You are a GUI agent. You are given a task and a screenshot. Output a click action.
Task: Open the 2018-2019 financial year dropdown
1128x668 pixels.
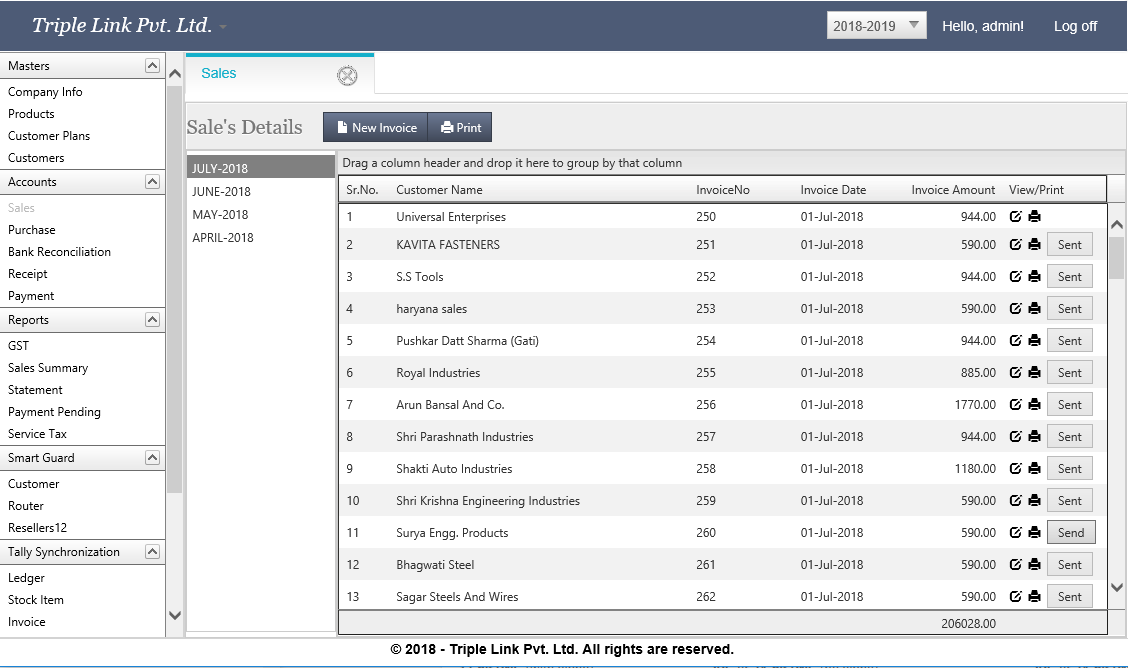876,26
